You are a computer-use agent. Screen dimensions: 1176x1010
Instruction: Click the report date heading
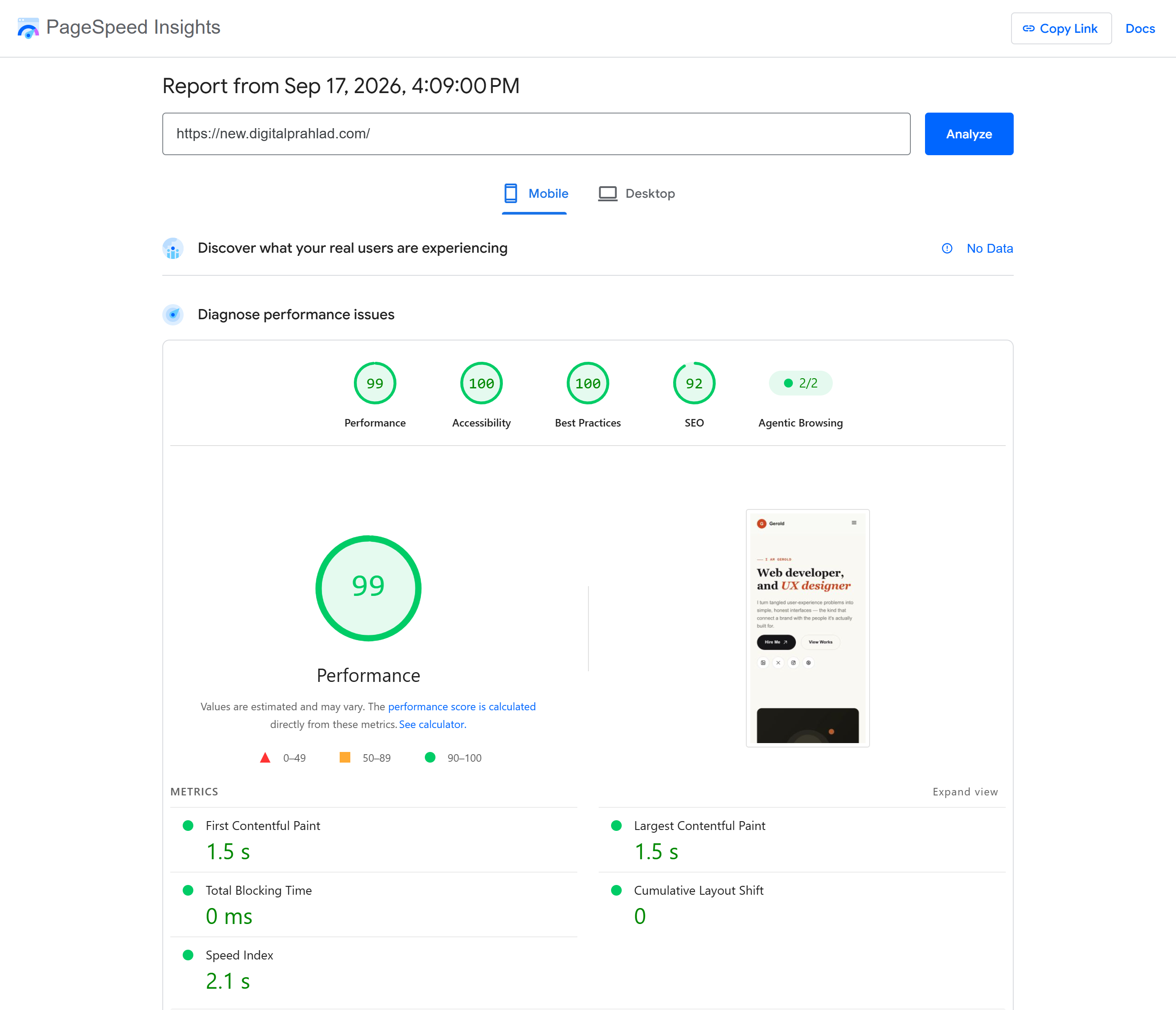[x=341, y=86]
